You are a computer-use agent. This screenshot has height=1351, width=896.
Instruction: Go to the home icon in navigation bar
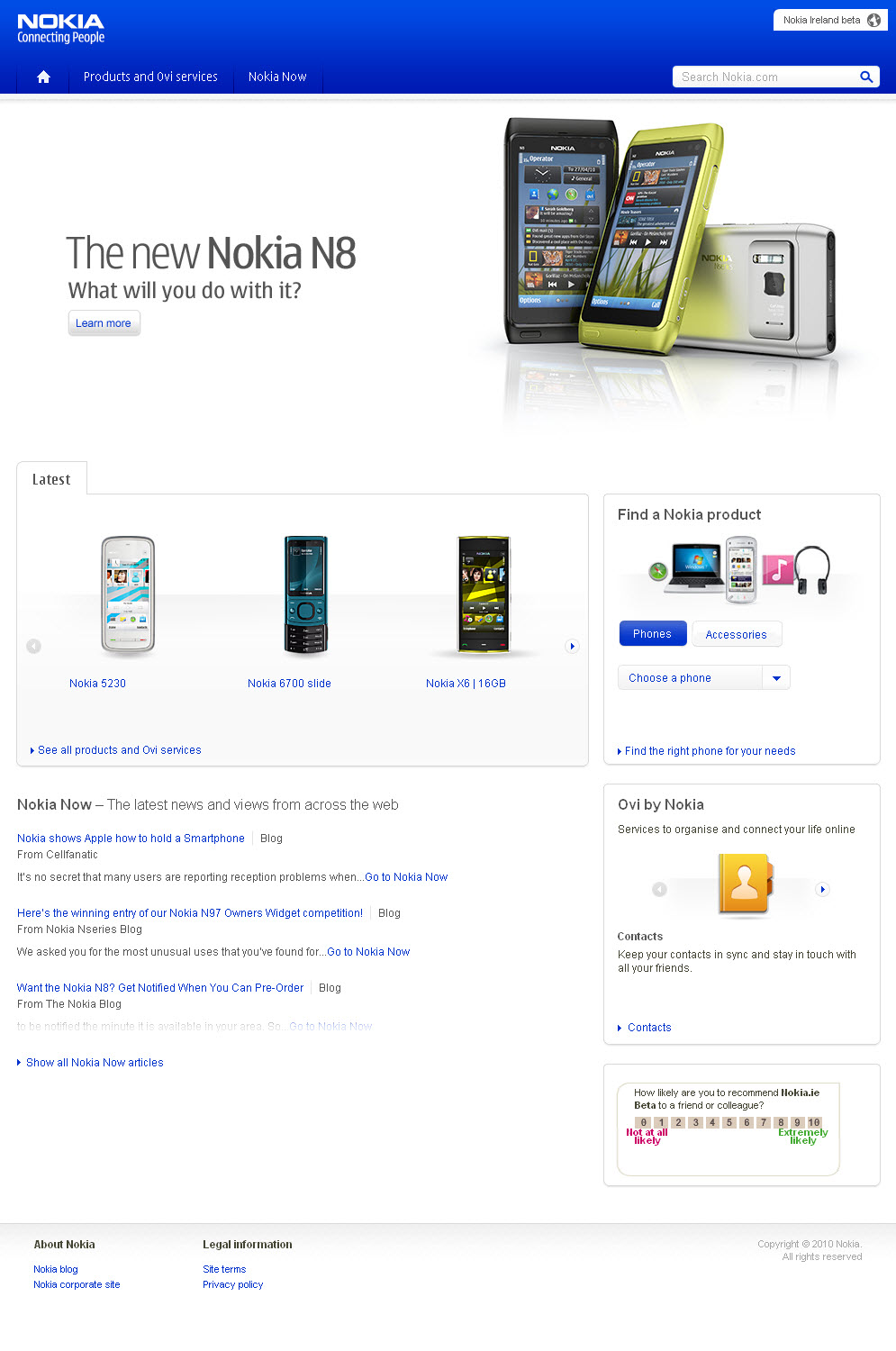pyautogui.click(x=43, y=77)
